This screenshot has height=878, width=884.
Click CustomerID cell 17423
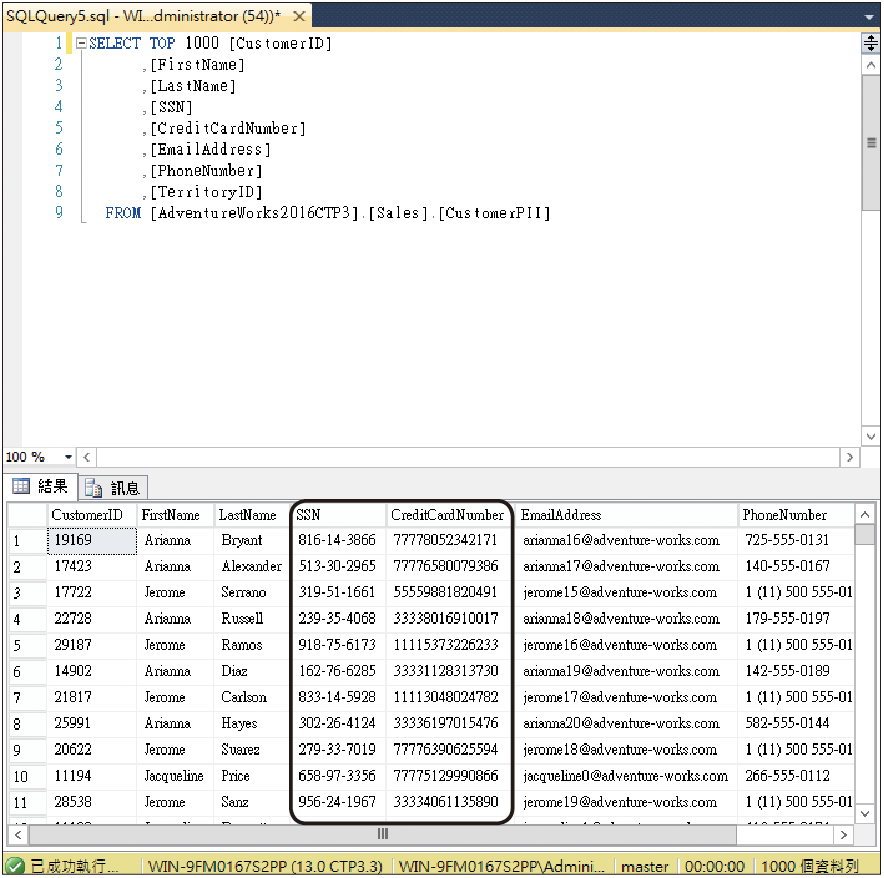[x=92, y=566]
